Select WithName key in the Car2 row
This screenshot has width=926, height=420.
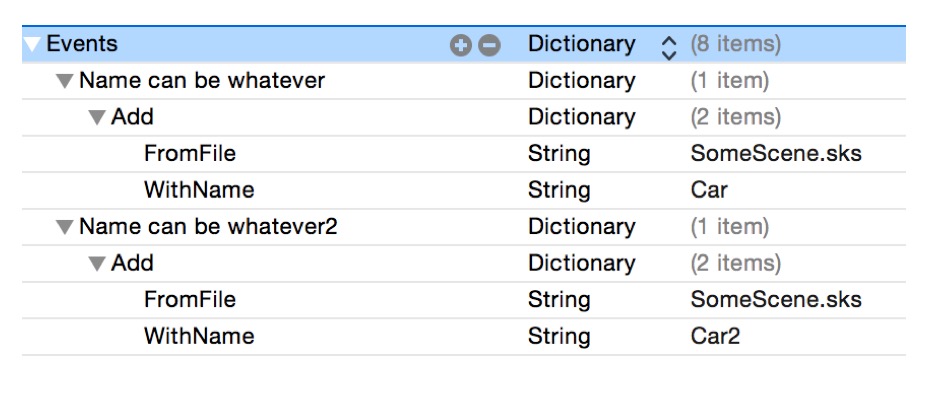(199, 336)
